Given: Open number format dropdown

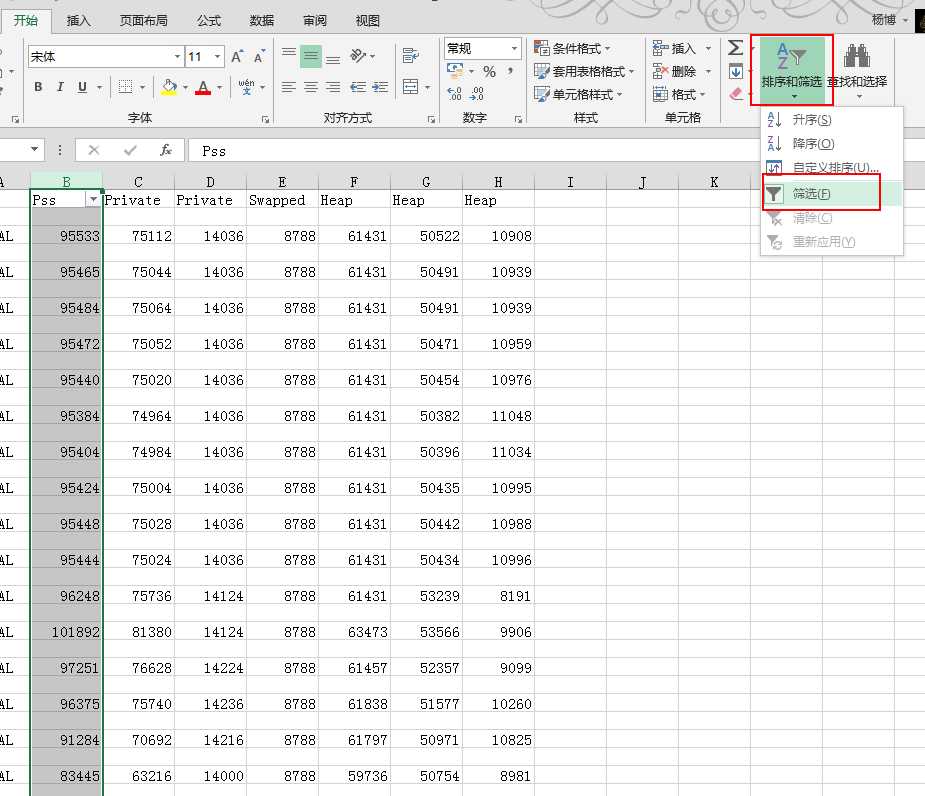Looking at the screenshot, I should 514,48.
